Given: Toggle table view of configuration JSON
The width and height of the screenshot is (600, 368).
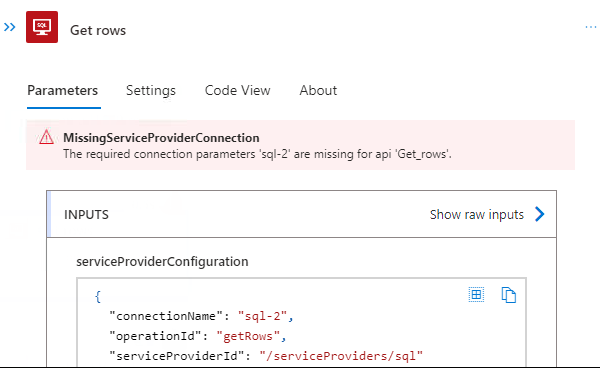Looking at the screenshot, I should (x=476, y=295).
